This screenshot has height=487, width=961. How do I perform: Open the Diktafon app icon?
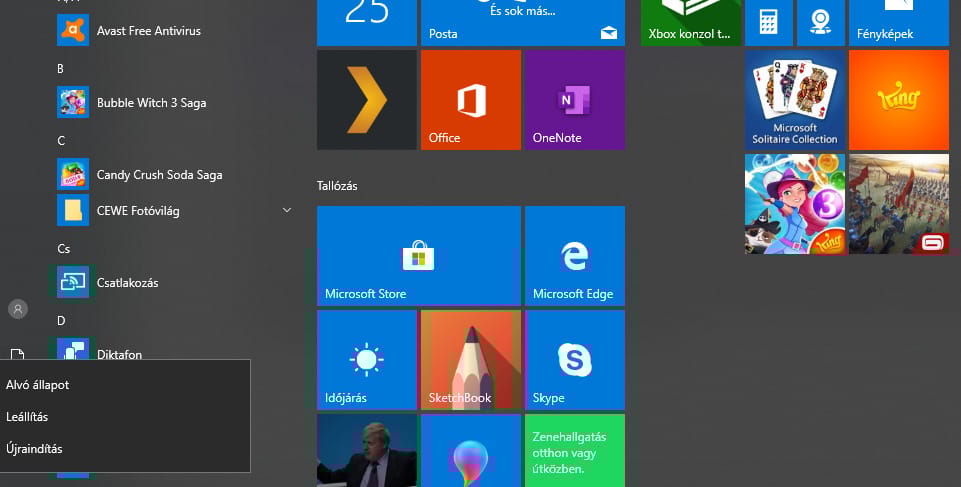point(73,349)
